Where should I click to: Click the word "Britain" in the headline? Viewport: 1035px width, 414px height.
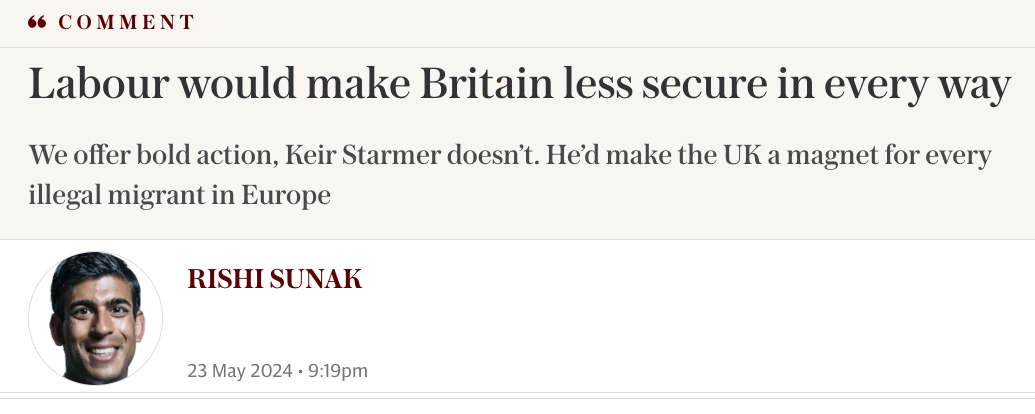485,86
